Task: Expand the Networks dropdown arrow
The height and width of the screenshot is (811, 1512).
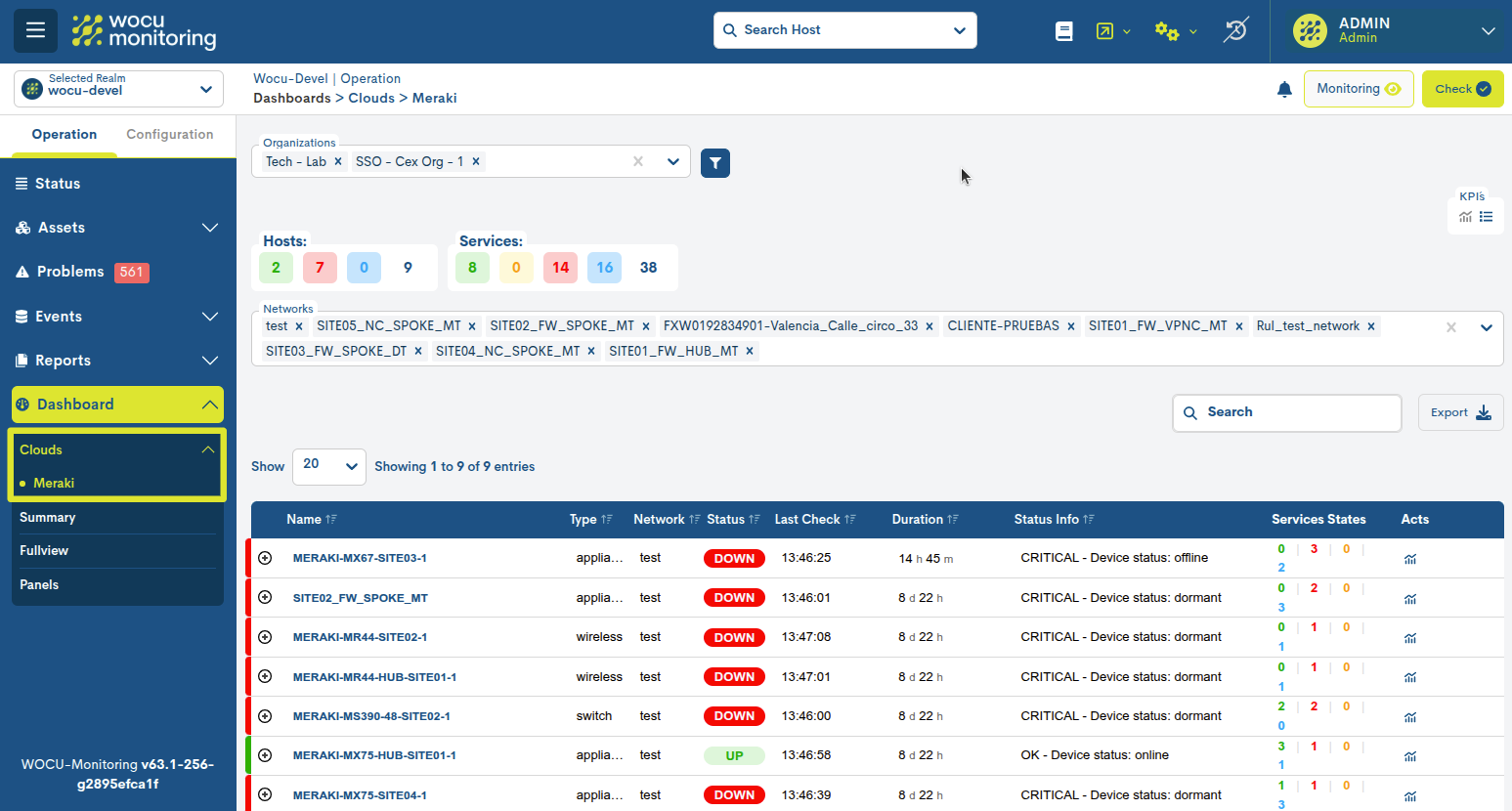Action: [x=1487, y=327]
